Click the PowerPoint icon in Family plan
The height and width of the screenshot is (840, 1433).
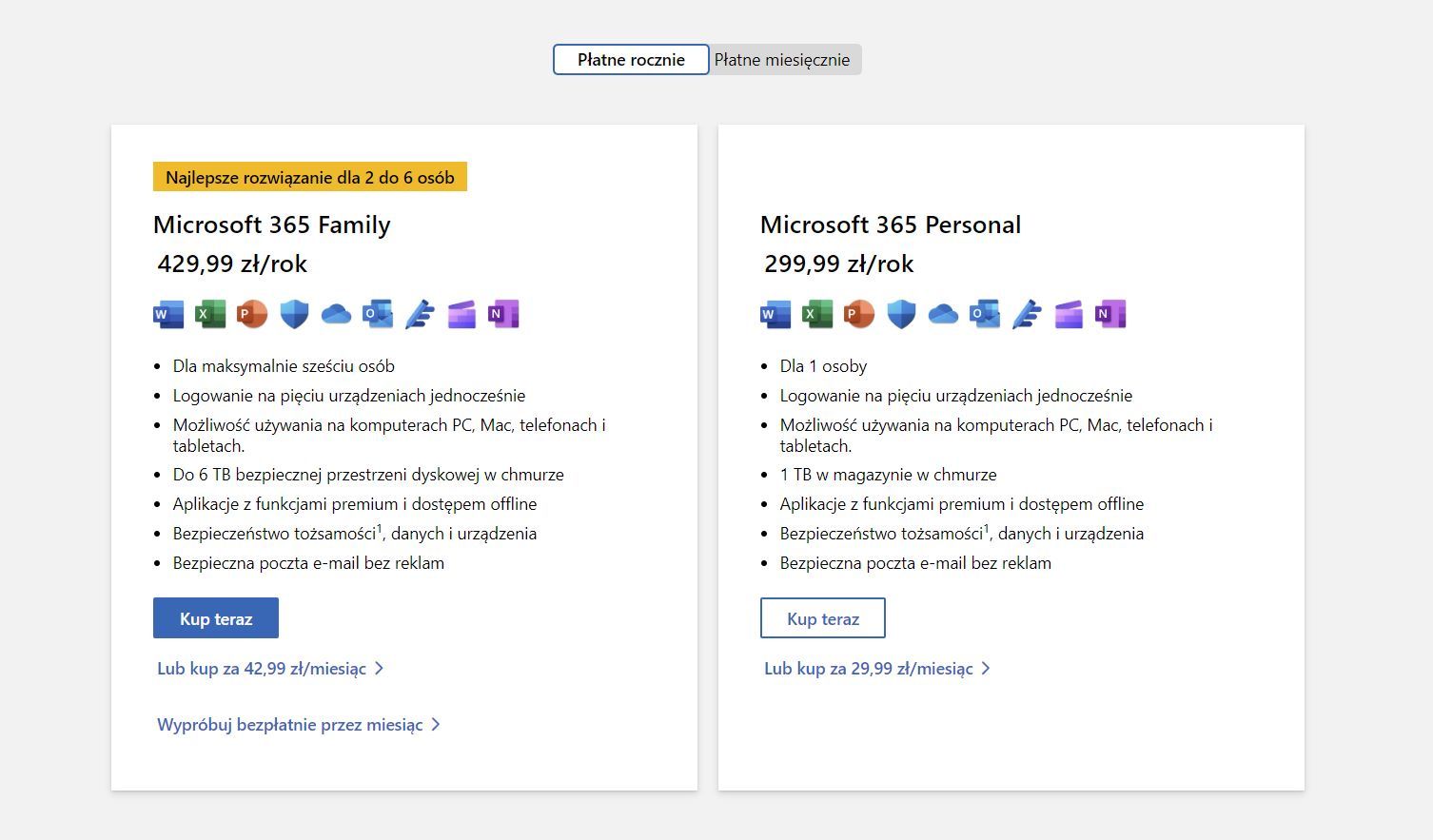252,314
